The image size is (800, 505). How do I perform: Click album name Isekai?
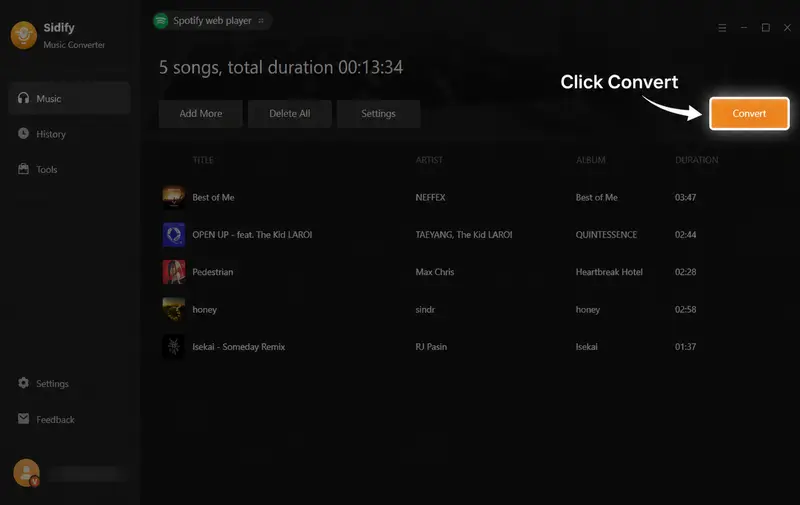586,347
